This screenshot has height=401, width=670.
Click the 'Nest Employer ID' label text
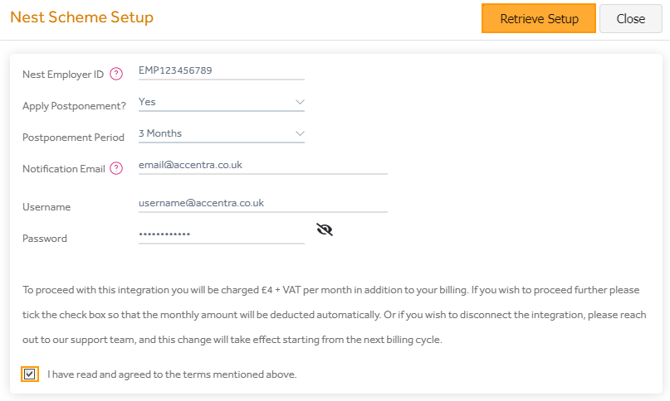63,74
